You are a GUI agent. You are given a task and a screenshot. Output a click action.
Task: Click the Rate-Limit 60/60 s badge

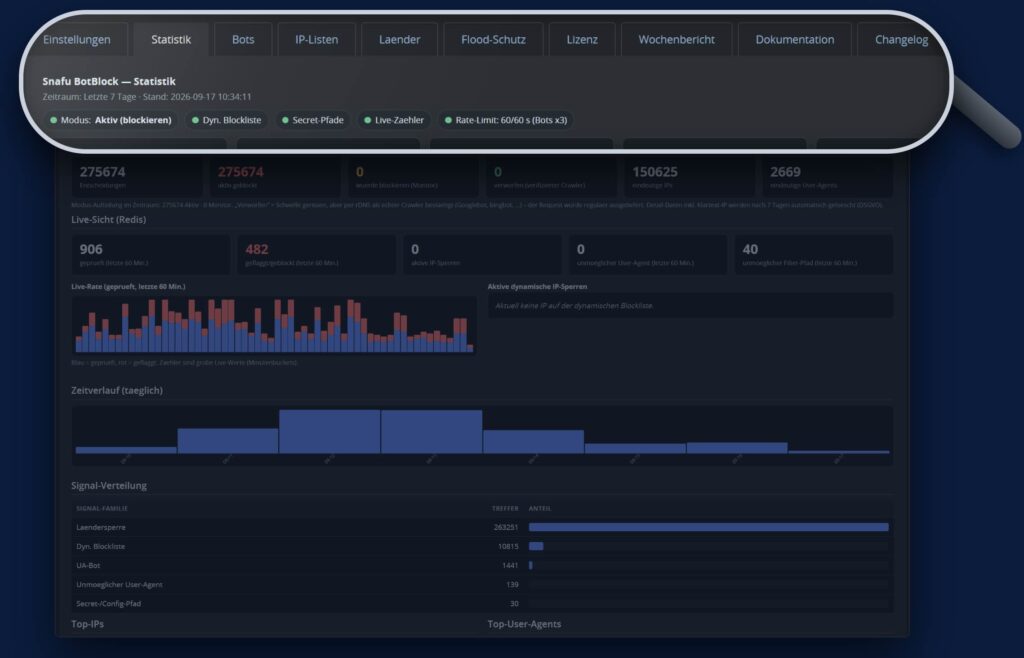pyautogui.click(x=505, y=120)
